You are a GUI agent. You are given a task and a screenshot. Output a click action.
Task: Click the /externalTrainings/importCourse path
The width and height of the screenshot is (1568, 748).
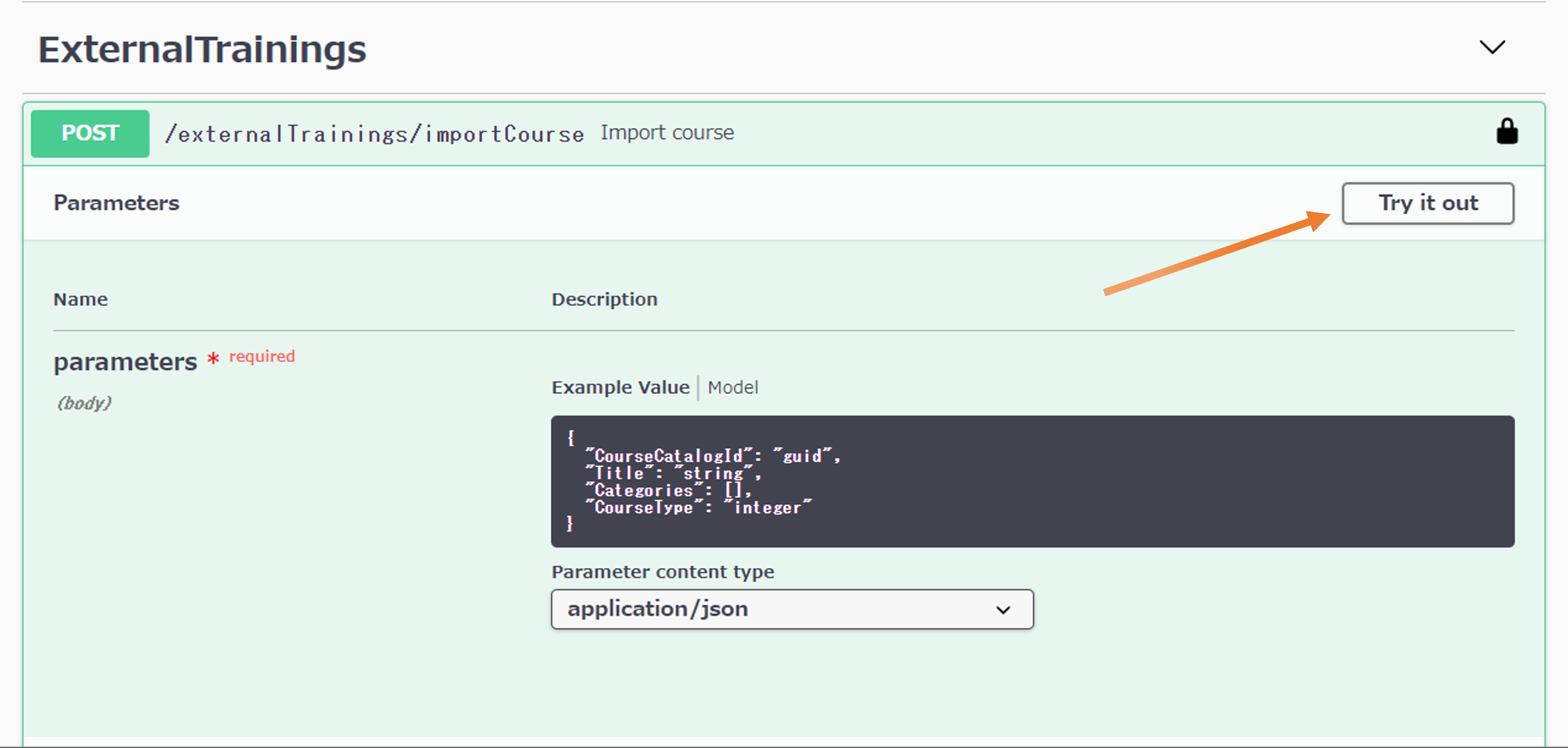click(374, 133)
